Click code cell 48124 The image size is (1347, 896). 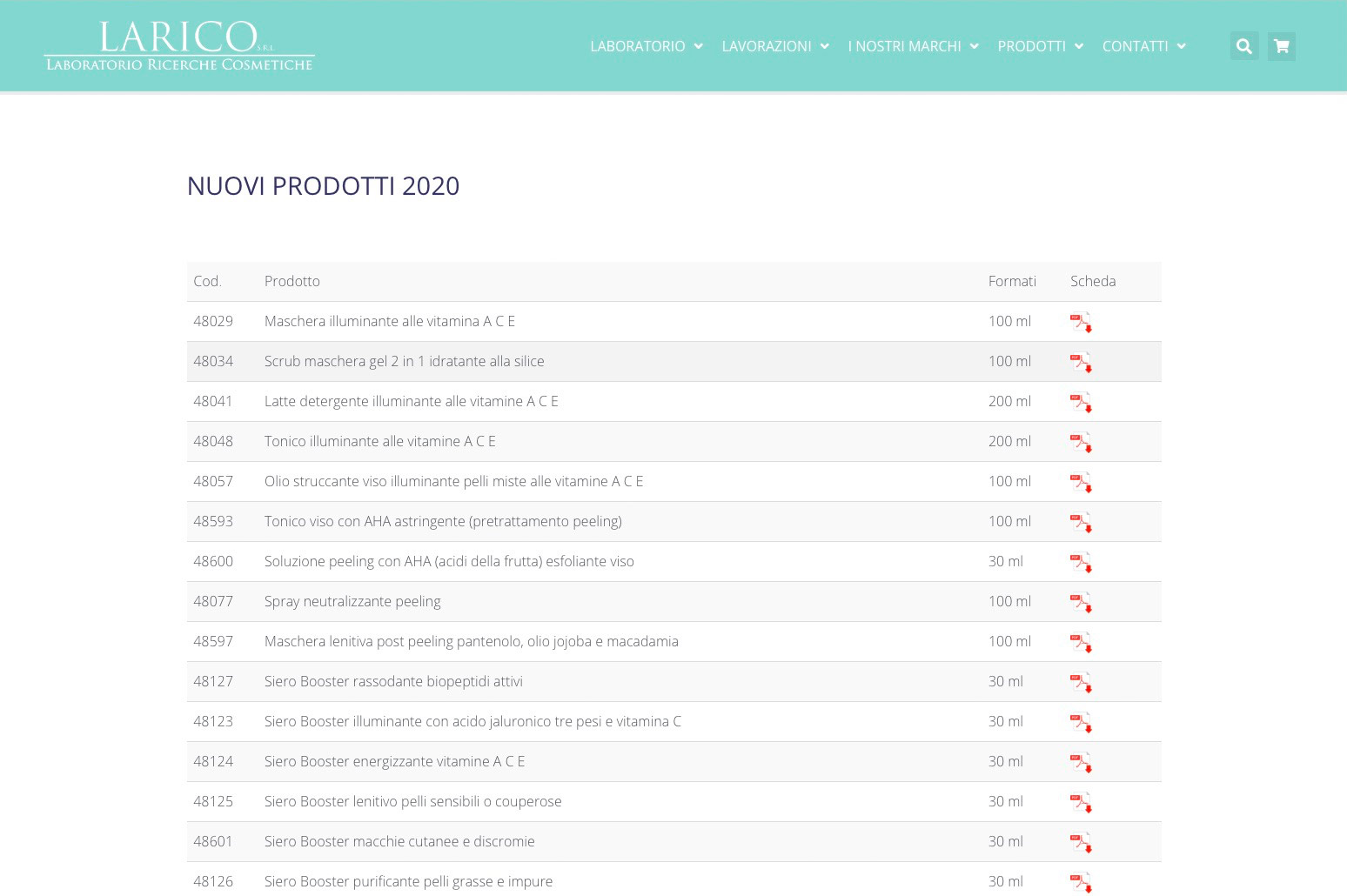point(213,761)
